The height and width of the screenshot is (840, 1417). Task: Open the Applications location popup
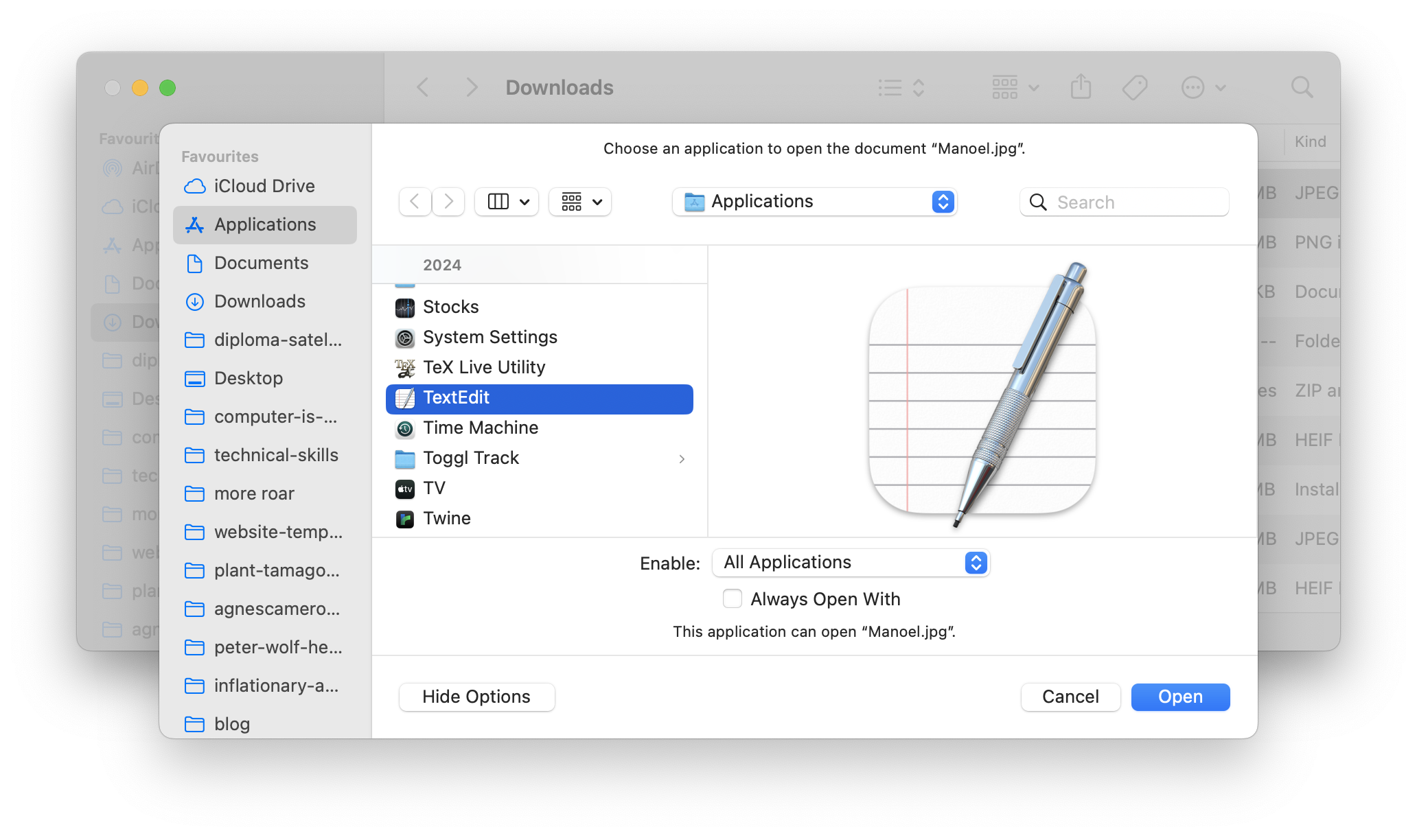point(815,202)
